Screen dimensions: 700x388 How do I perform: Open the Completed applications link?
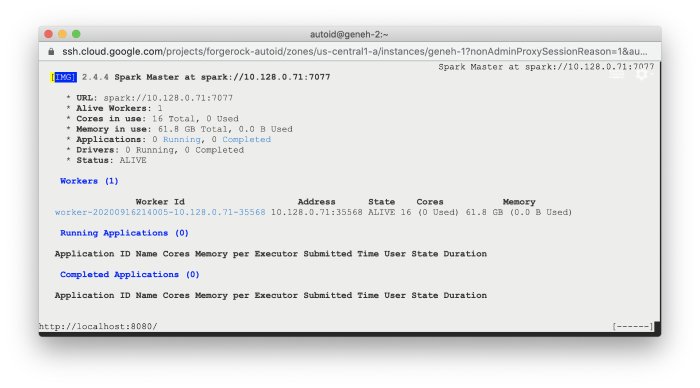coord(246,139)
